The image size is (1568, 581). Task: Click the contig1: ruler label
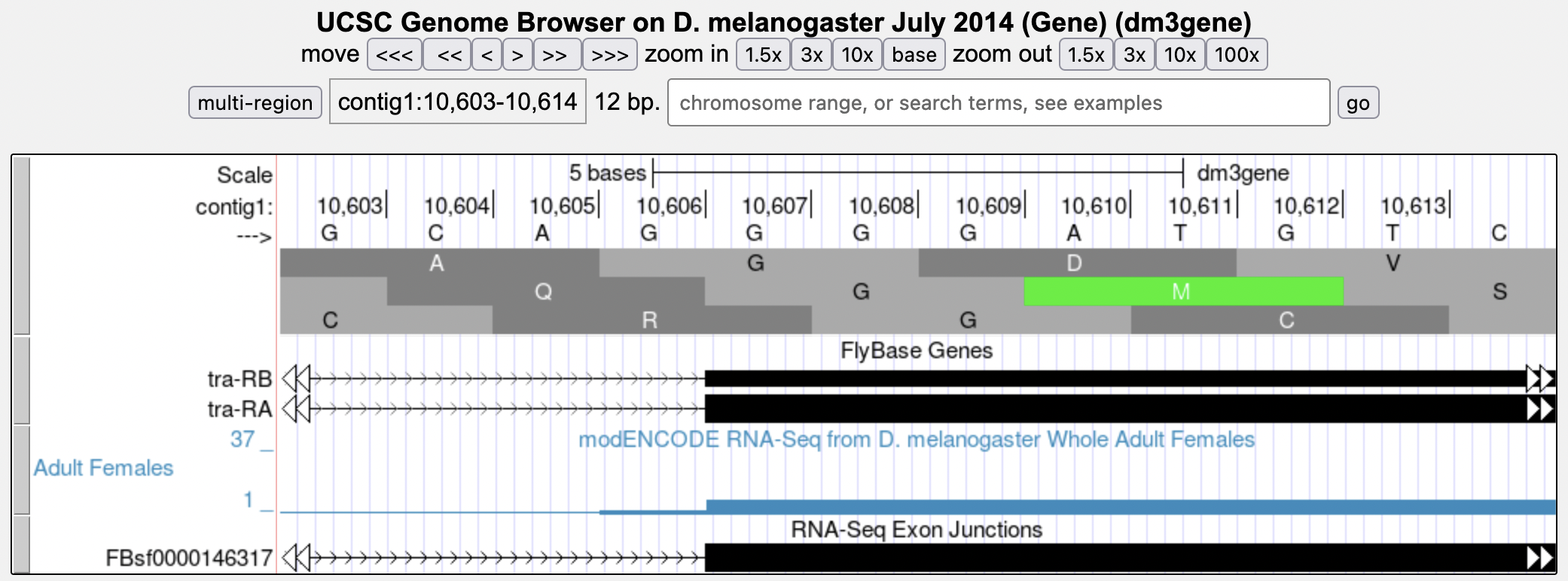click(x=234, y=206)
